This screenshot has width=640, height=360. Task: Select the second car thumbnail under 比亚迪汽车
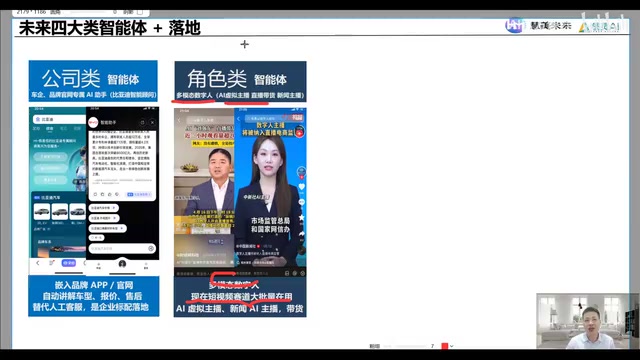click(x=60, y=212)
